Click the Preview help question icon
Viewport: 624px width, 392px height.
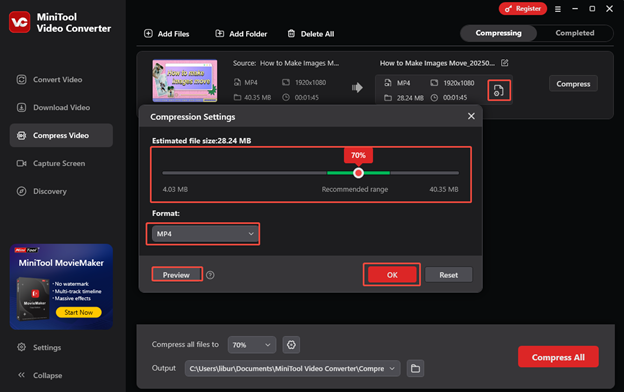pos(211,275)
